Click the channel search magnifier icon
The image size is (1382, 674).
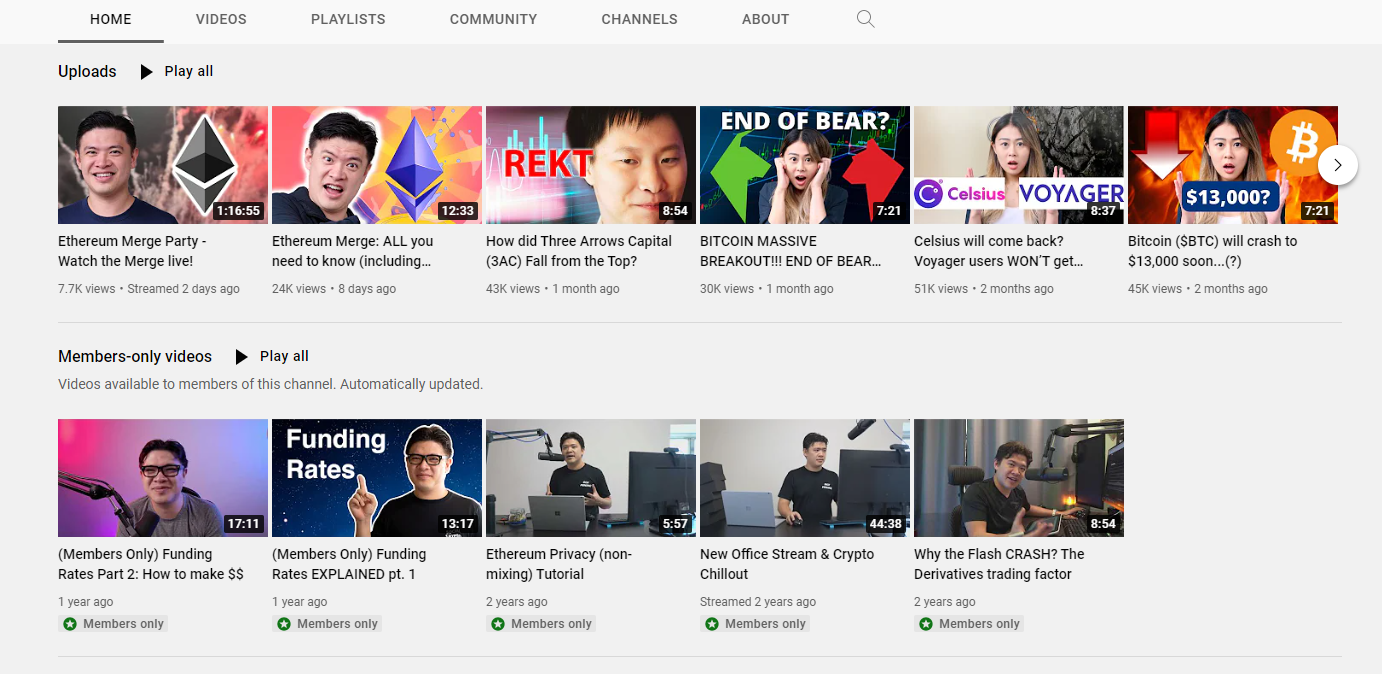[x=866, y=19]
